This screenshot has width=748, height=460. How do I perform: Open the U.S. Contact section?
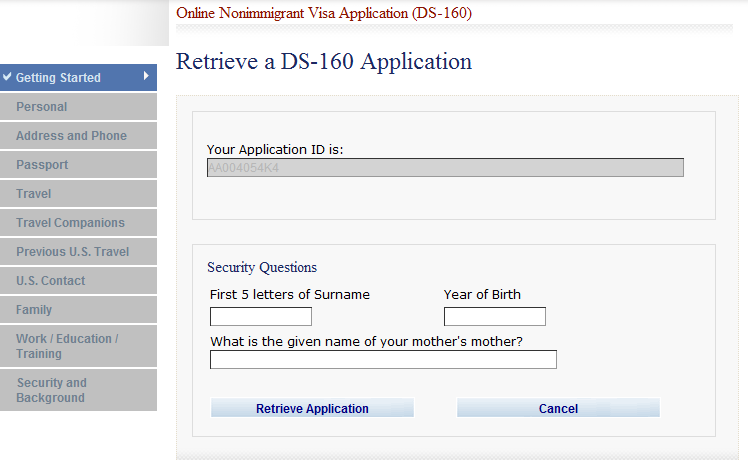(50, 281)
